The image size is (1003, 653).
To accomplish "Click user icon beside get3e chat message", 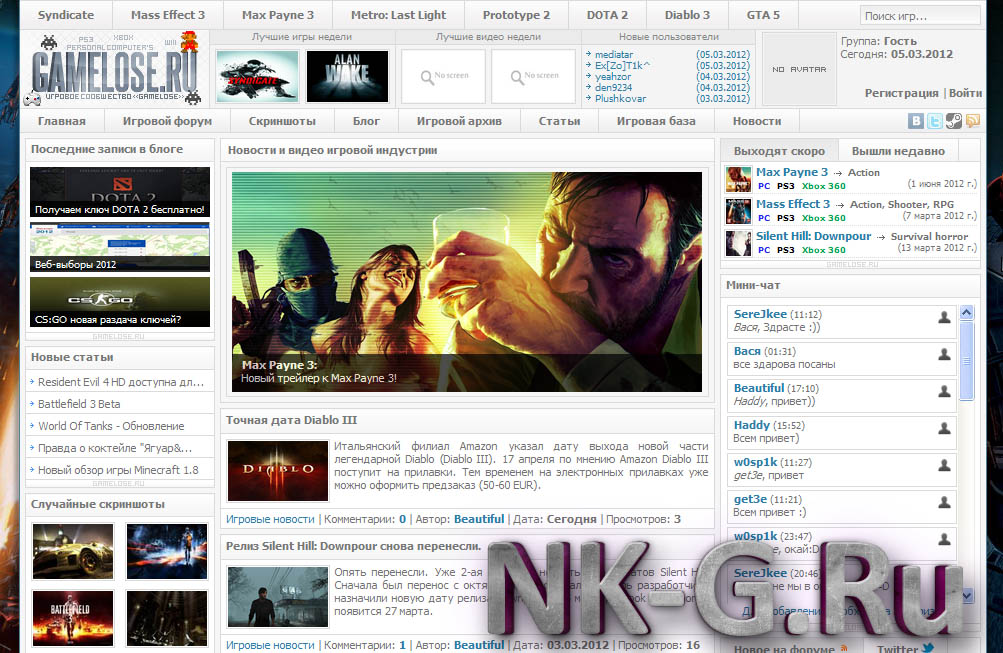I will tap(944, 503).
